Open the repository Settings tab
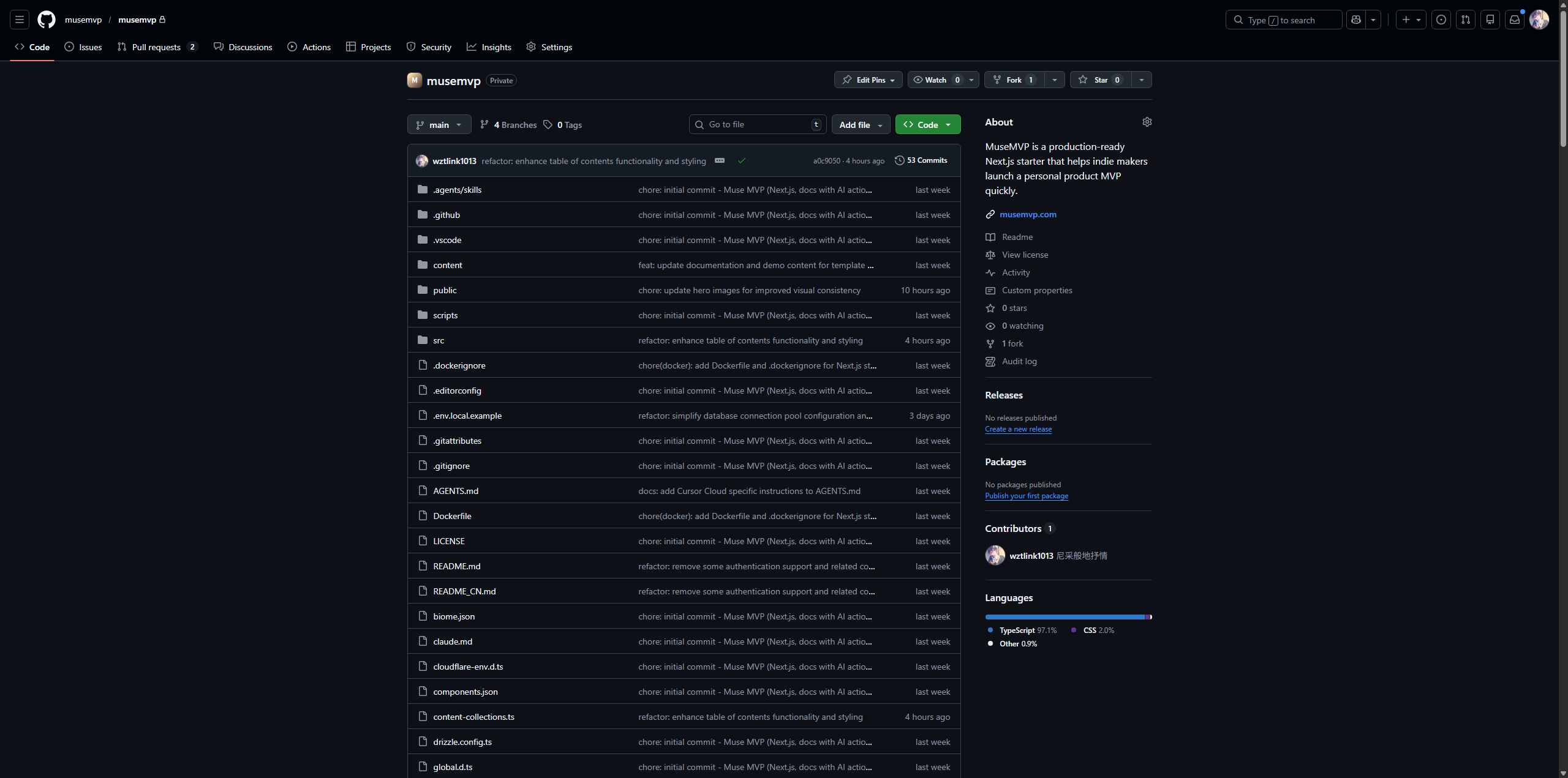 point(549,47)
